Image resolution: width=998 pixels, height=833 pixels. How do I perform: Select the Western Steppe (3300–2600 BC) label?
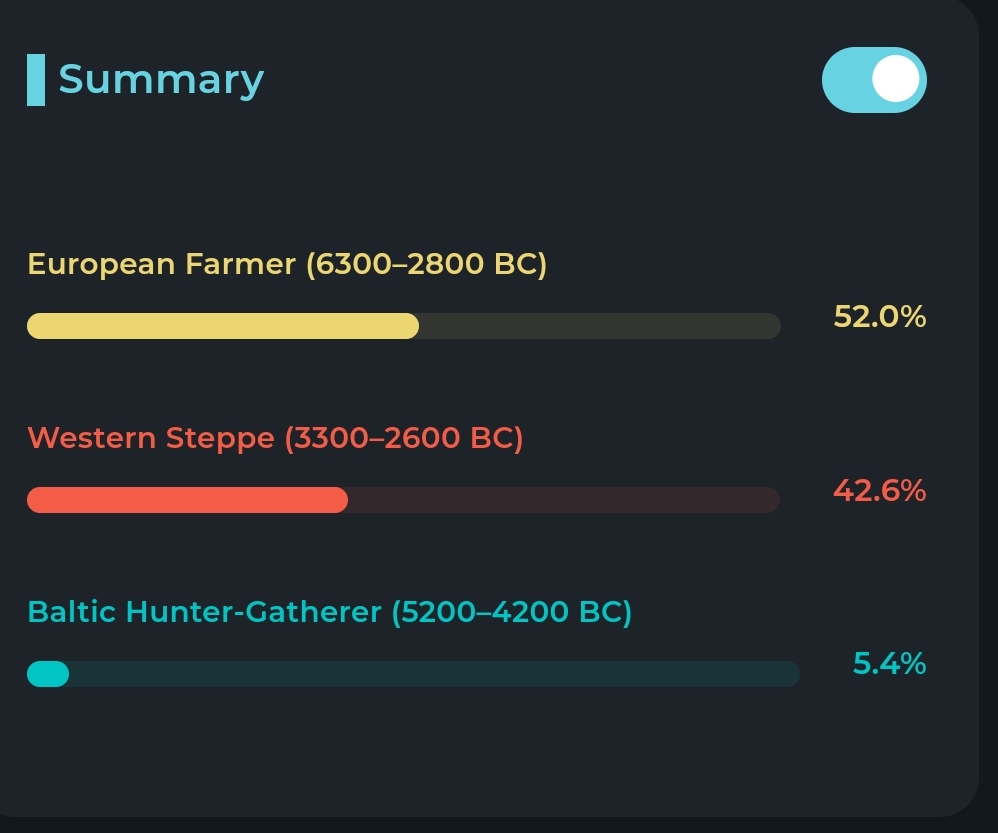(275, 438)
